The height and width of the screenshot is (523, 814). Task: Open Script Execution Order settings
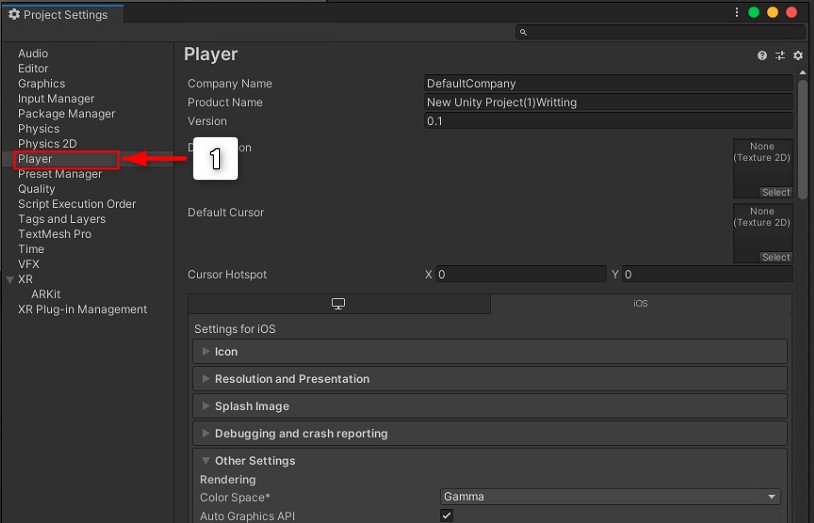coord(77,204)
